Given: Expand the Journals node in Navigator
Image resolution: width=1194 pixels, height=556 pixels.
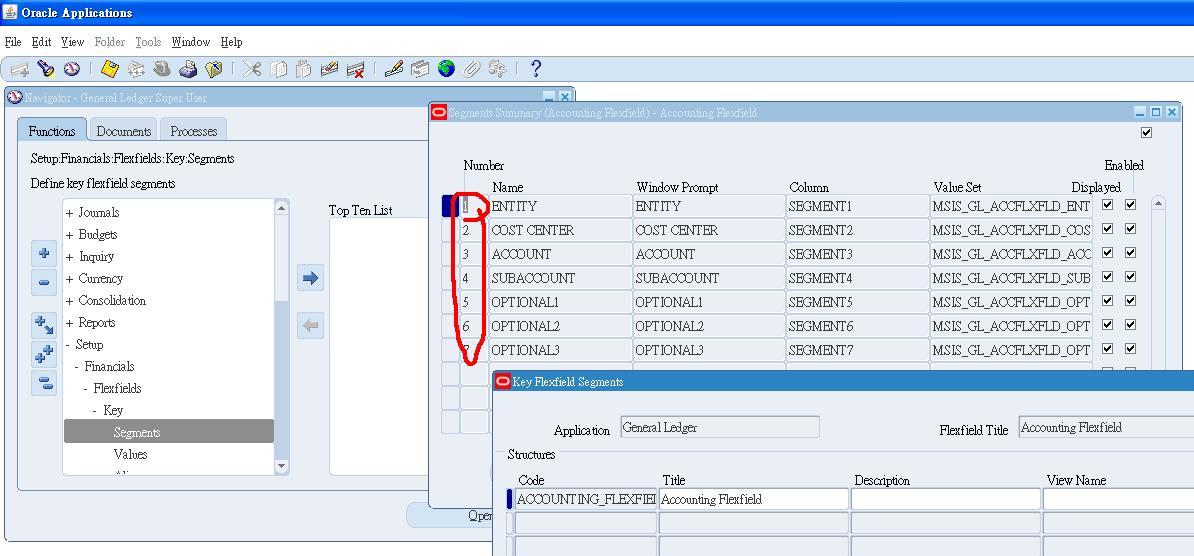Looking at the screenshot, I should (69, 213).
